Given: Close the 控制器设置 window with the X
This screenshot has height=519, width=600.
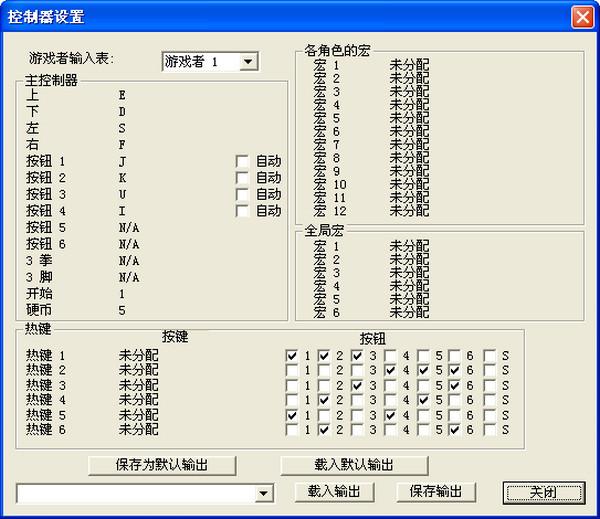Looking at the screenshot, I should [582, 17].
